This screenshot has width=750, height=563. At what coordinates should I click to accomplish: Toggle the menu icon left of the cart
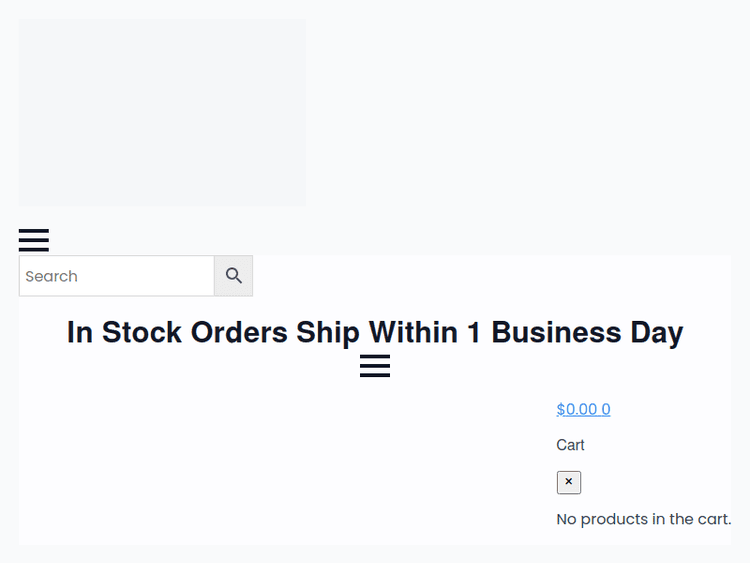point(375,366)
